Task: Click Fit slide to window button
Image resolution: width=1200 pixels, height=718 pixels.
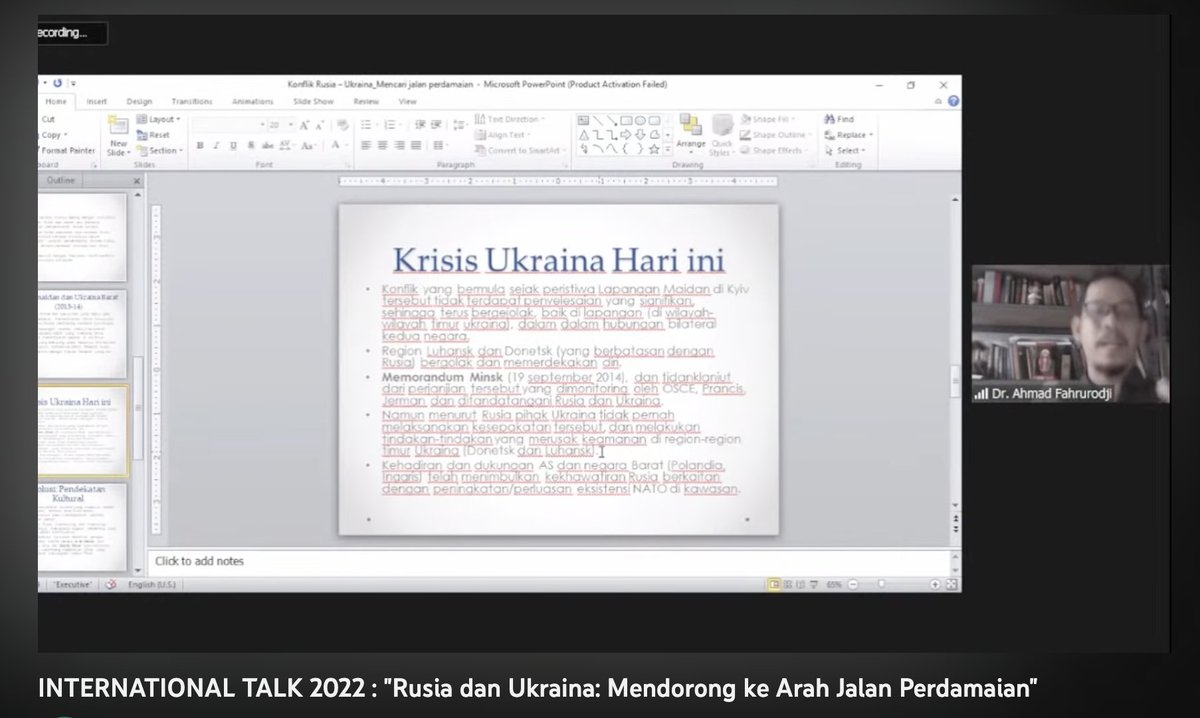Action: [951, 584]
